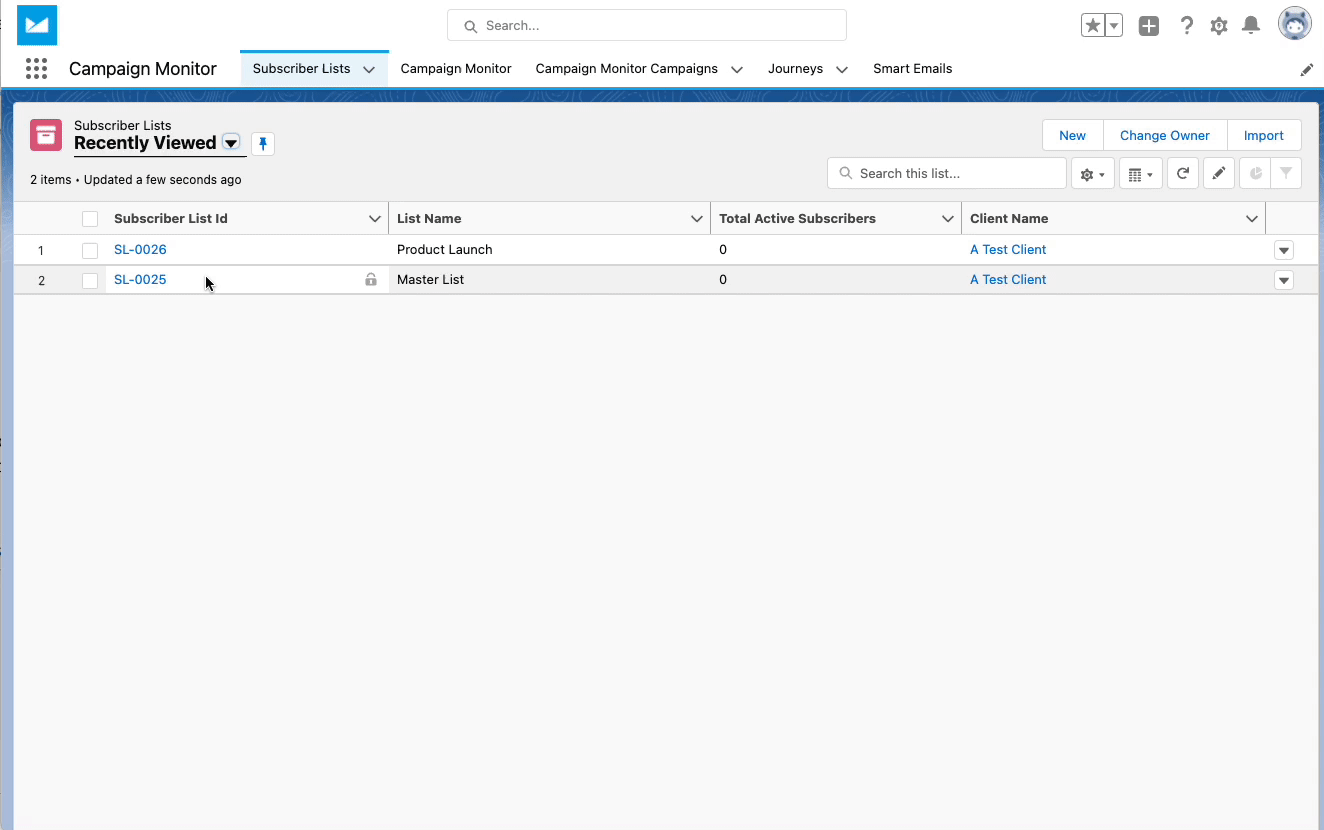Image resolution: width=1324 pixels, height=830 pixels.
Task: Open Client Name column menu chevron
Action: click(x=1251, y=219)
